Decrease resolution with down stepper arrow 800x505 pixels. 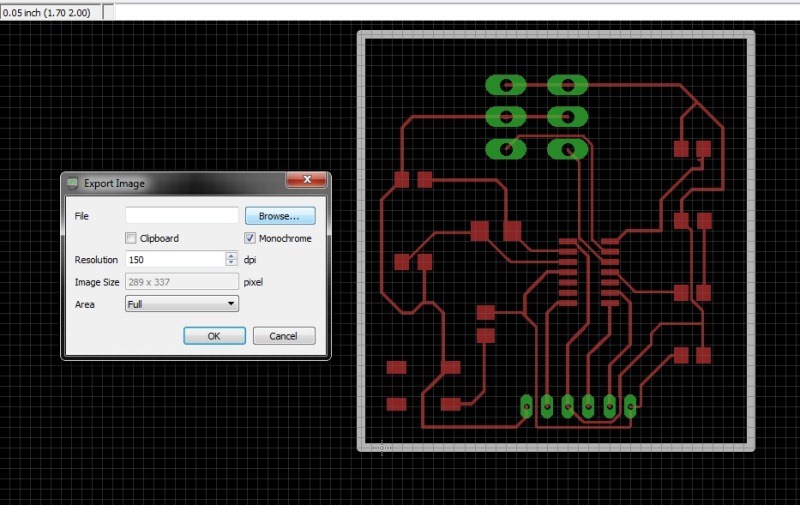click(231, 263)
